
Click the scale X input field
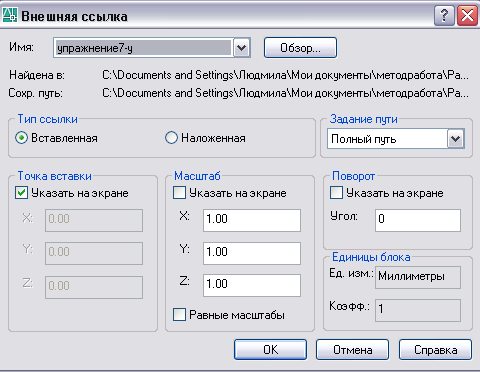[252, 220]
